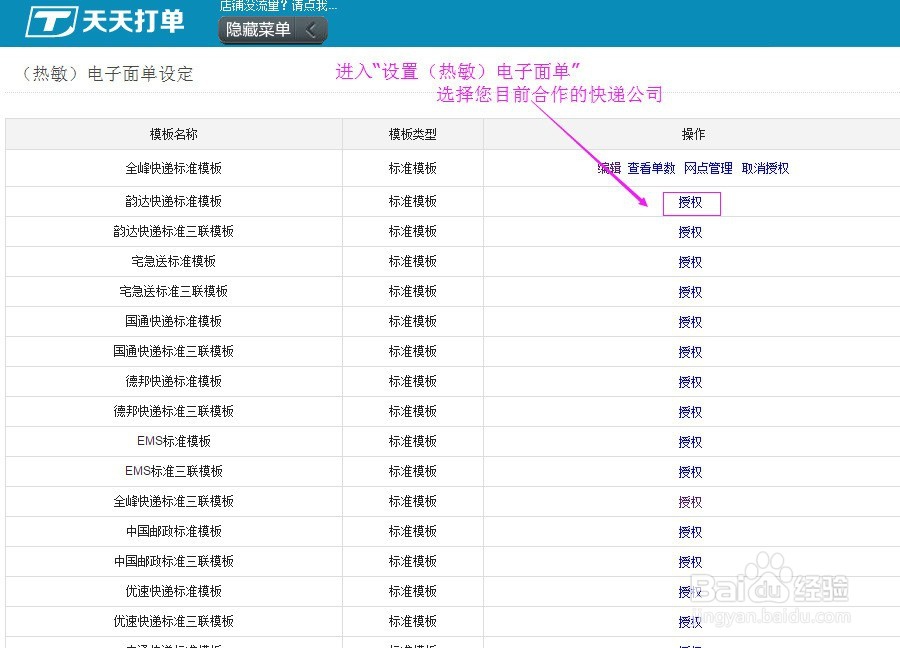This screenshot has width=900, height=648.
Task: Select the 中国邮政标准模板 row name
Action: click(x=173, y=531)
